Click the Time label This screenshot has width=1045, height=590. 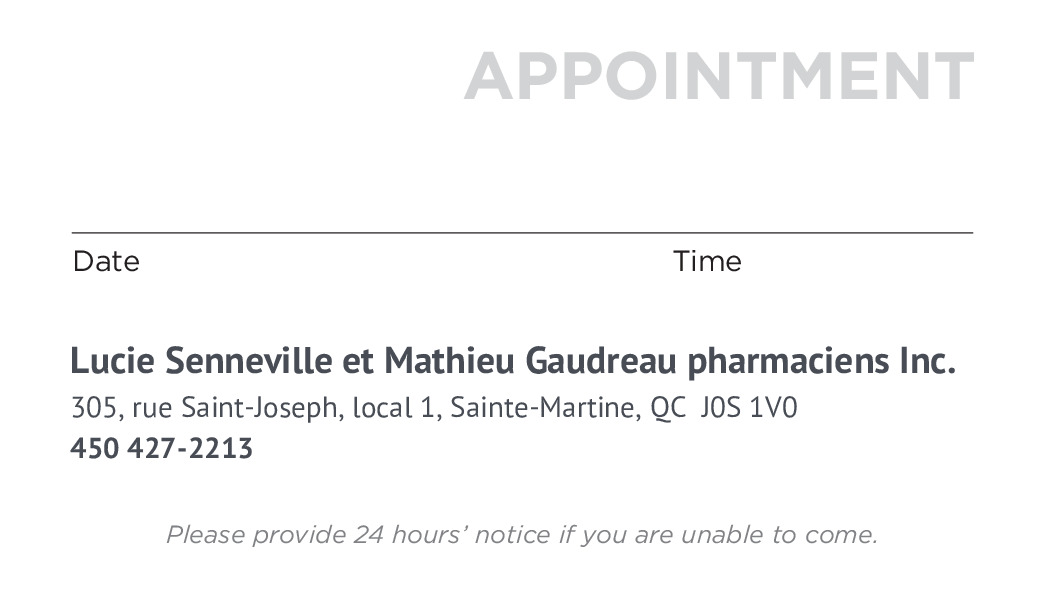click(707, 262)
